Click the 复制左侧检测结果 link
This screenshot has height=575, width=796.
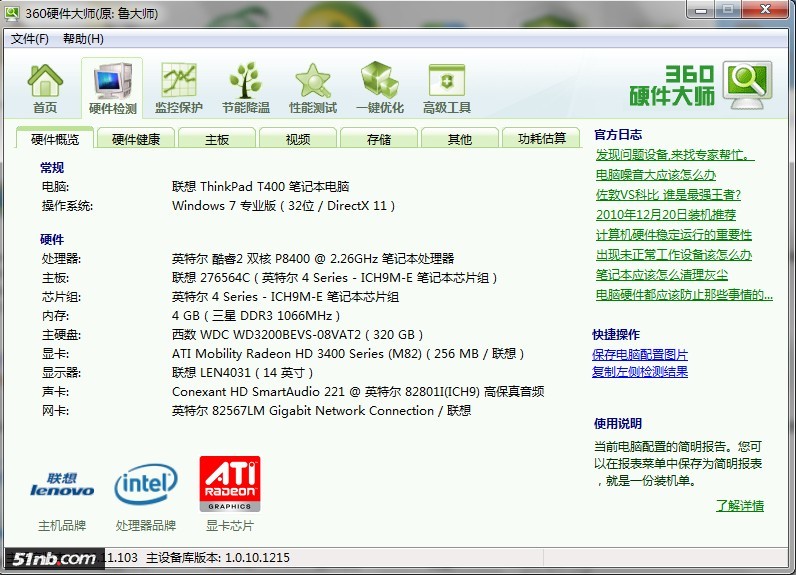point(640,372)
